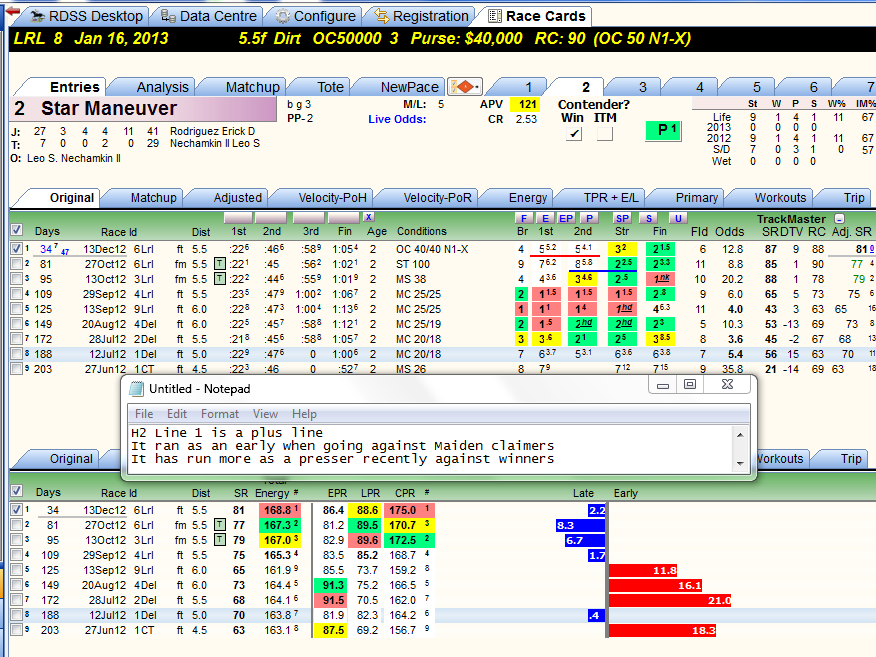Click the S running style button
Viewport: 876px width, 657px height.
(x=649, y=218)
